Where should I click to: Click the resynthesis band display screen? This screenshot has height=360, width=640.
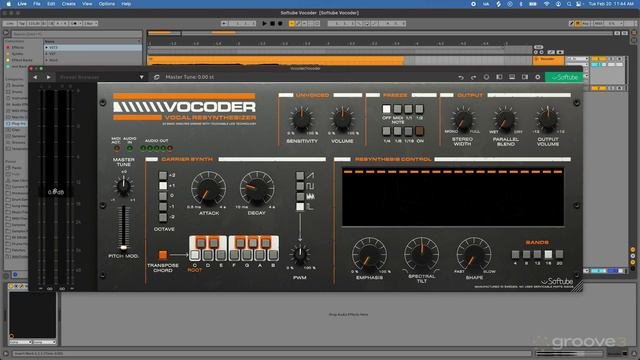(453, 197)
